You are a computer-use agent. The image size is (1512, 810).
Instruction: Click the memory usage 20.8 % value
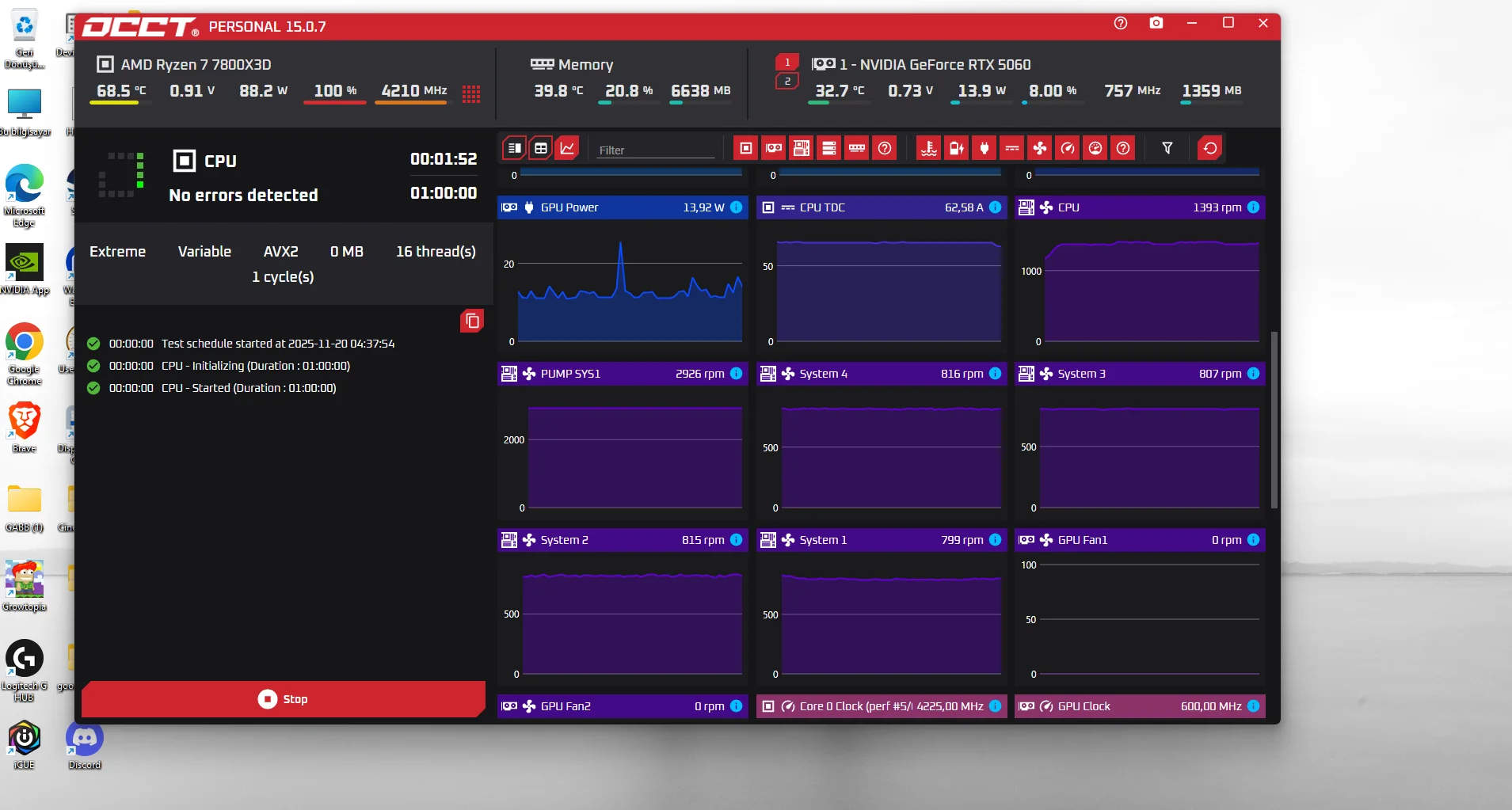(x=629, y=91)
